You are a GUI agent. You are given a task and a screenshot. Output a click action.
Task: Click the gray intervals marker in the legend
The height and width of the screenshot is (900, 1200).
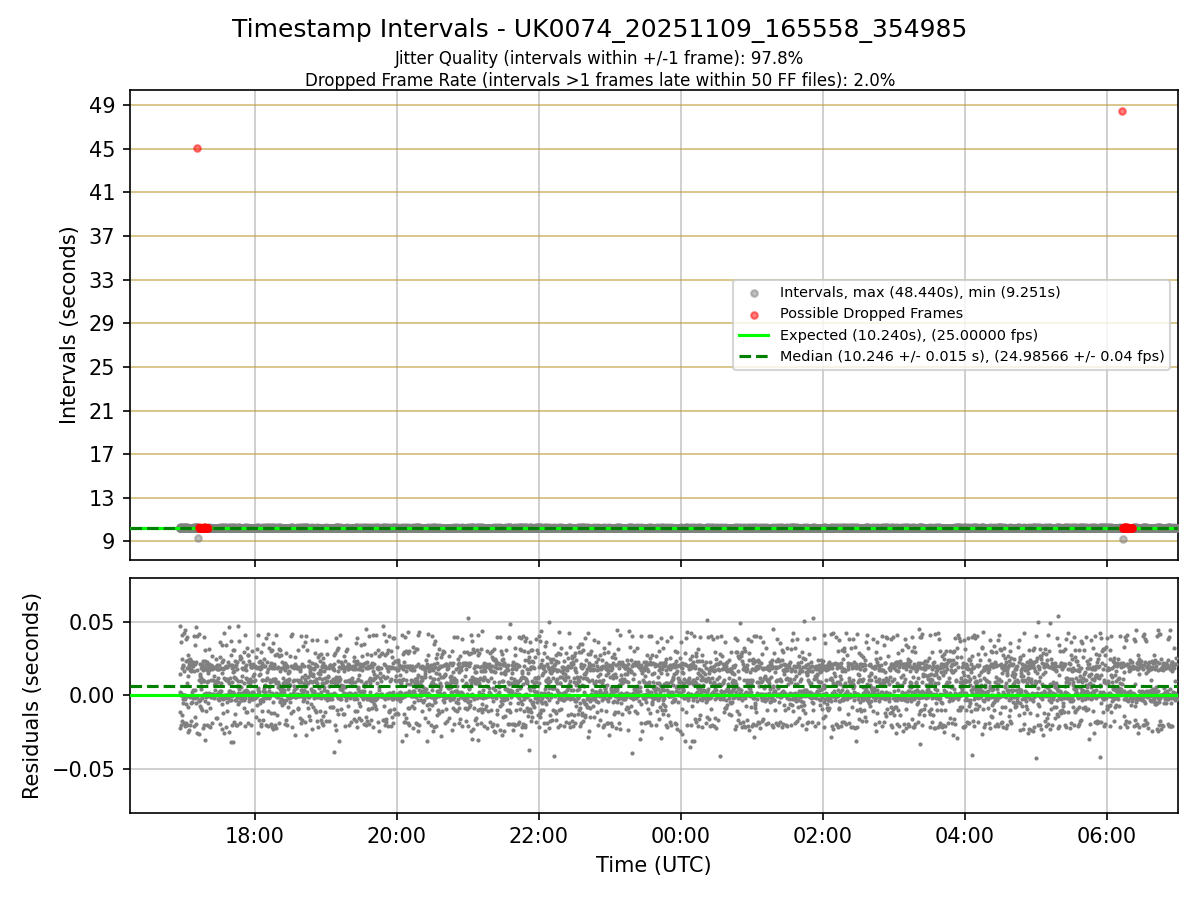coord(755,293)
